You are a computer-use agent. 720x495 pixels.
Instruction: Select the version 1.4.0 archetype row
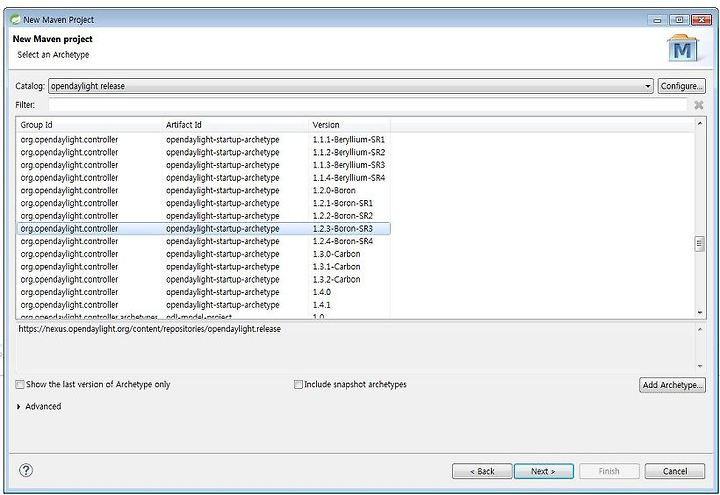[203, 292]
